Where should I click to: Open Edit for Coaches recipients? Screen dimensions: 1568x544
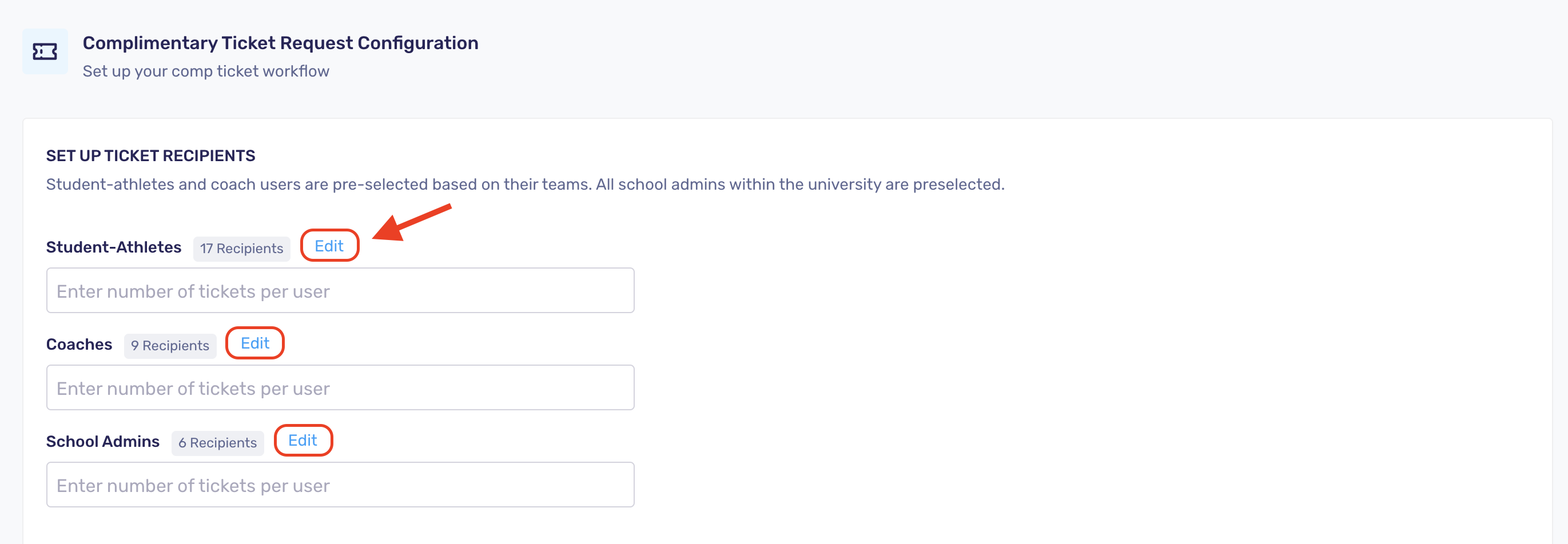click(x=255, y=343)
